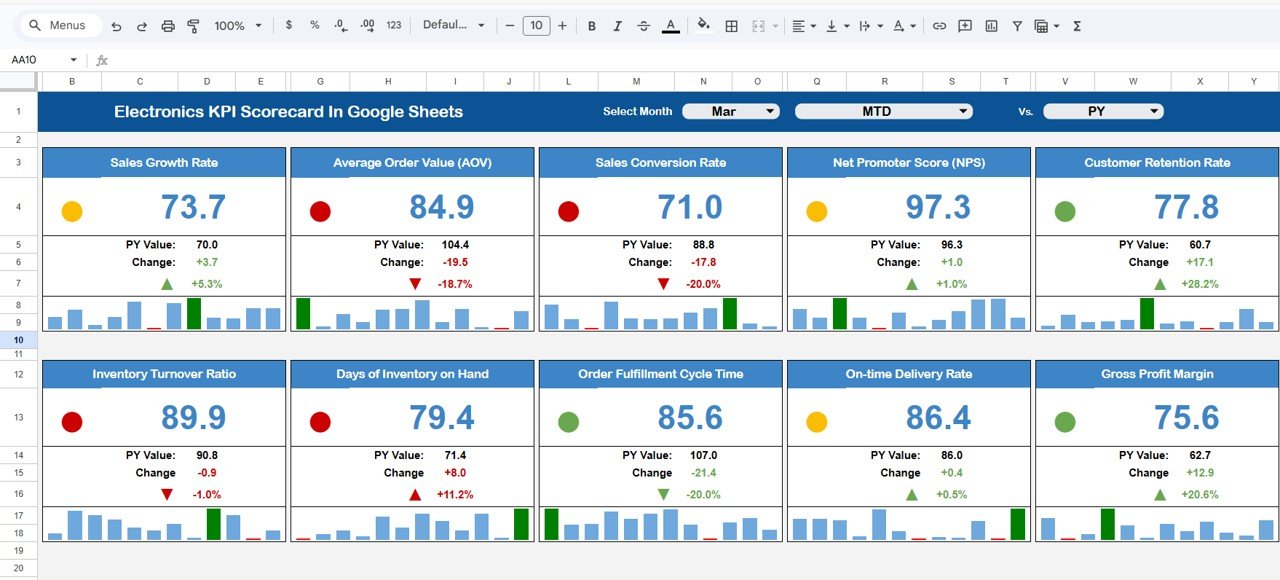The image size is (1280, 580).
Task: Open the functions Sigma menu
Action: click(x=1077, y=26)
